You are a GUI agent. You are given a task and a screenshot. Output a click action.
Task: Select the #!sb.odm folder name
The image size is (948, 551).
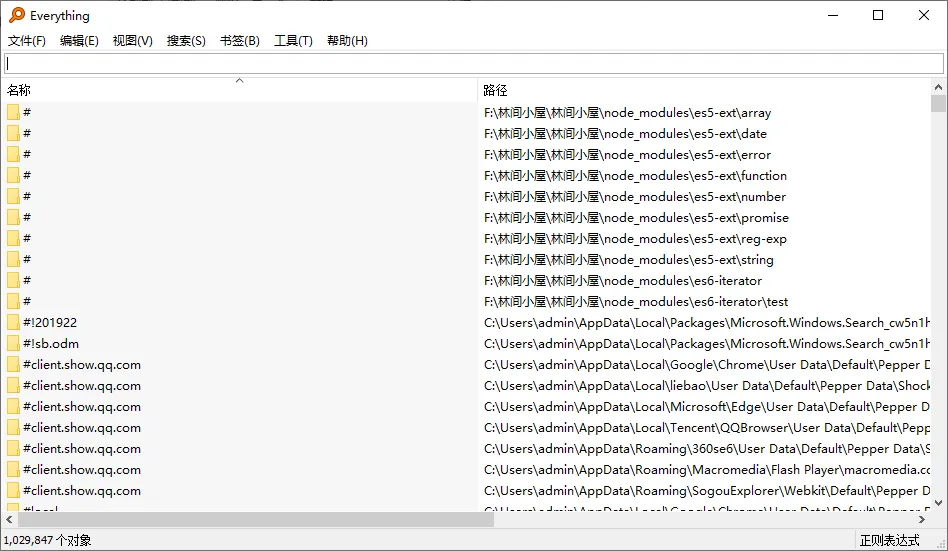tap(51, 344)
